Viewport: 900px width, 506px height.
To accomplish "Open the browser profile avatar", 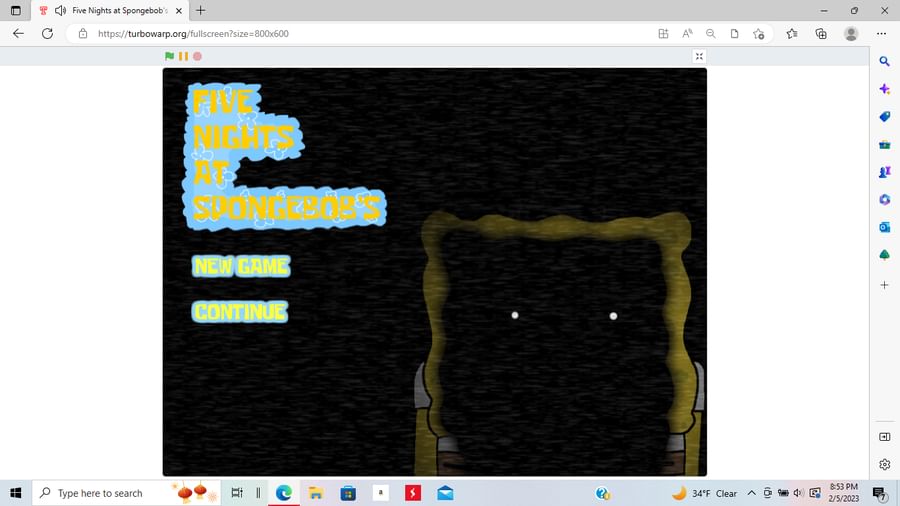I will (x=851, y=33).
